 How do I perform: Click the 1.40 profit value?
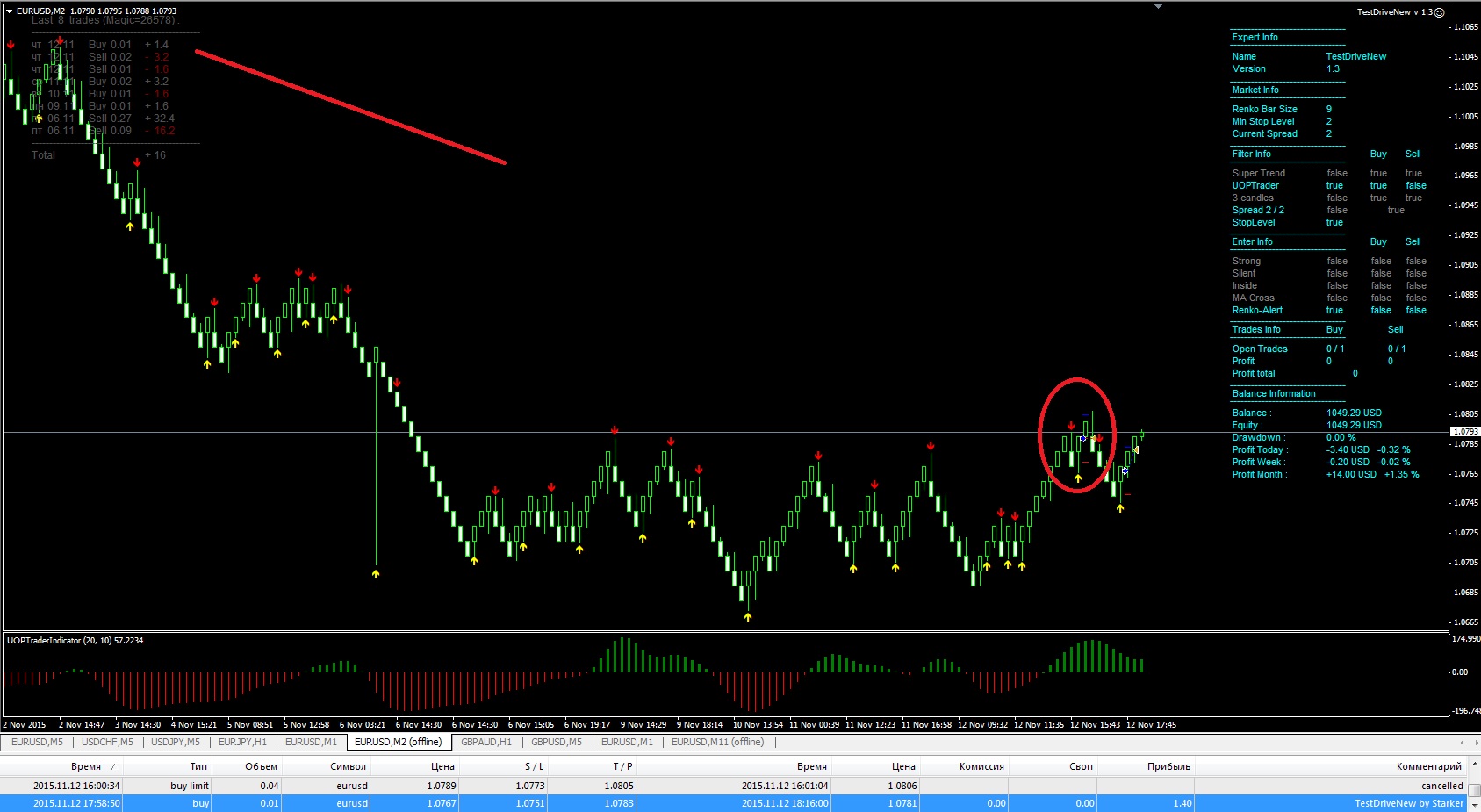coord(1183,803)
